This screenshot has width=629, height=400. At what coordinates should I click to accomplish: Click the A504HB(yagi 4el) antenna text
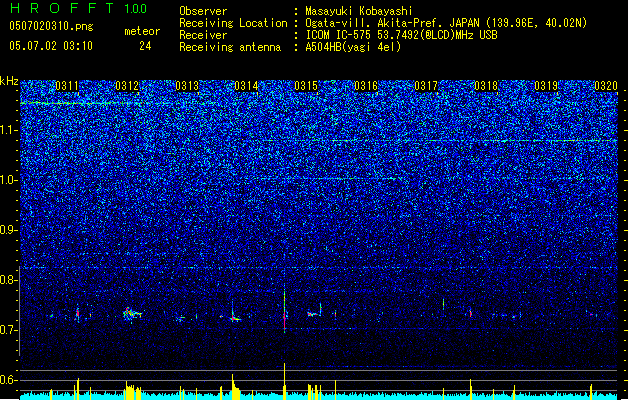coord(353,47)
